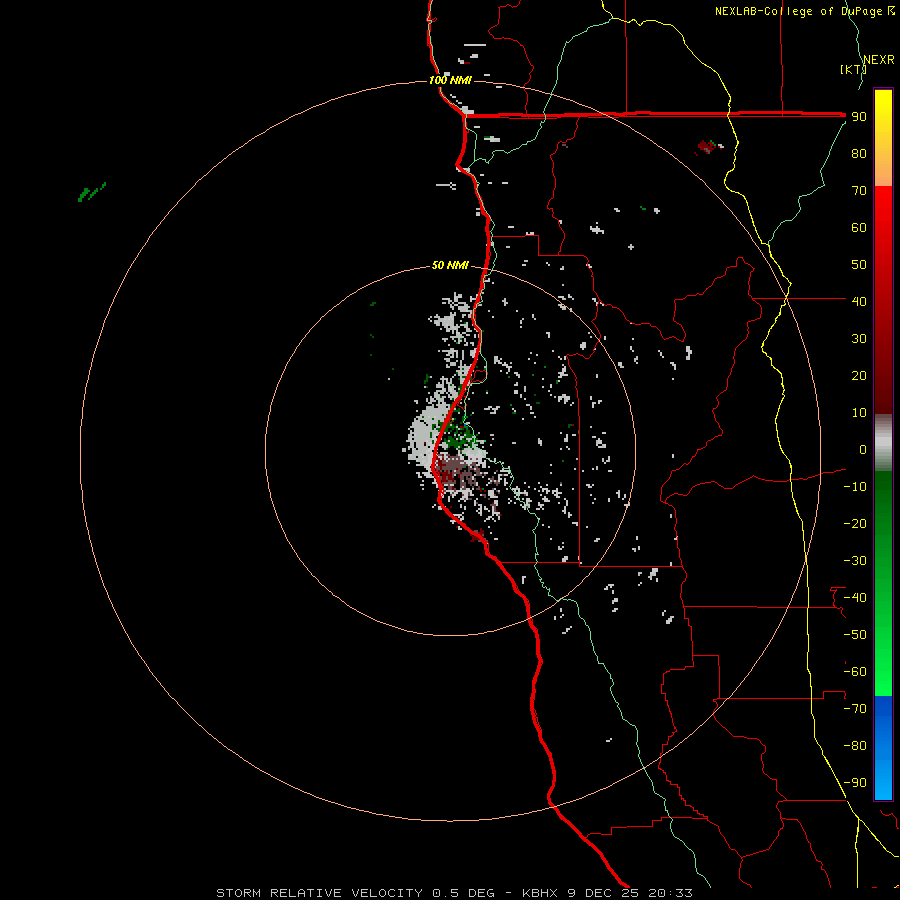This screenshot has height=900, width=900.
Task: Select the positive 30 value on the scale
Action: click(x=859, y=339)
